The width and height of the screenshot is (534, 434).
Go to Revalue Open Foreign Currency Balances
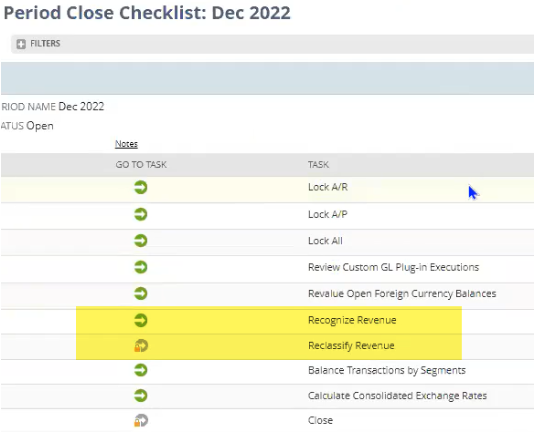pos(141,293)
